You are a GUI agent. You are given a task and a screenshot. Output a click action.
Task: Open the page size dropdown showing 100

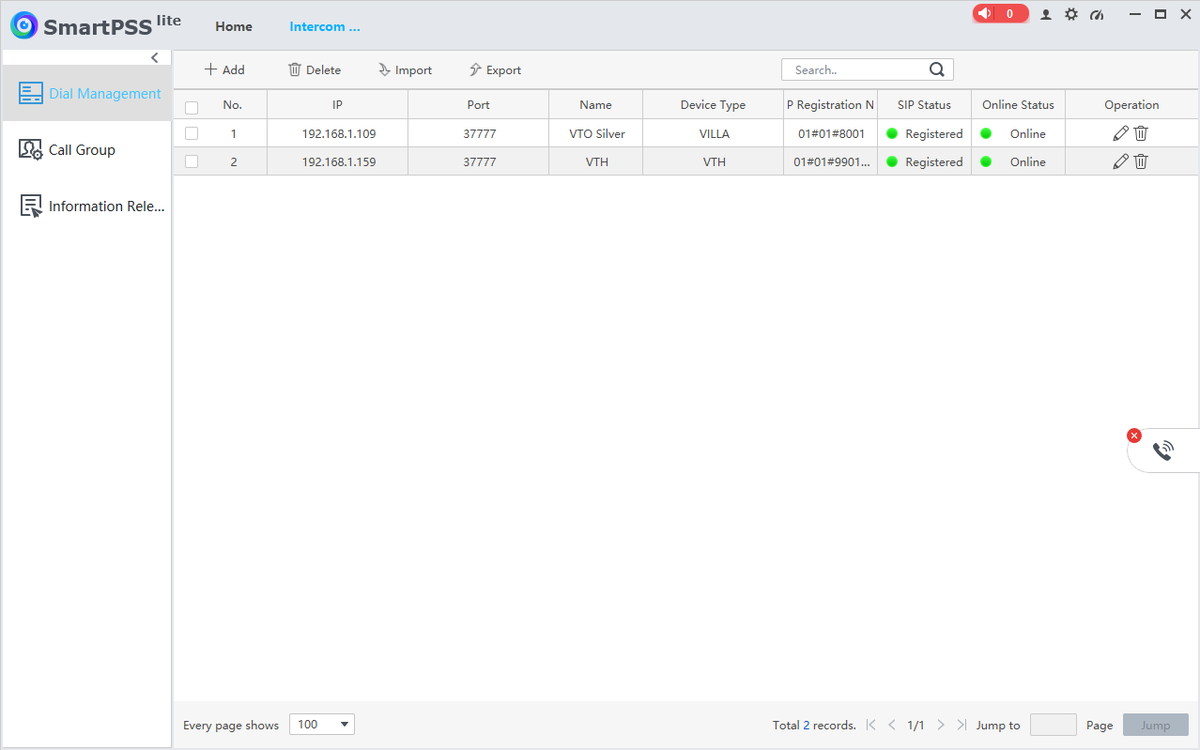tap(322, 725)
